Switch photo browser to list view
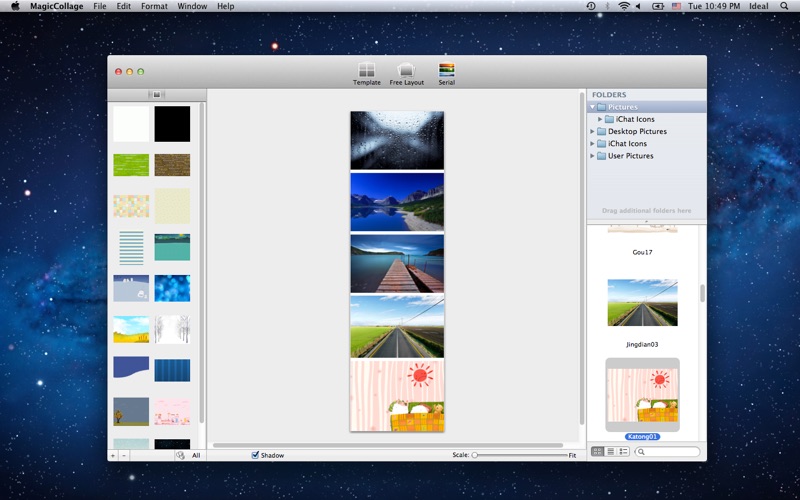This screenshot has width=800, height=500. (x=611, y=452)
